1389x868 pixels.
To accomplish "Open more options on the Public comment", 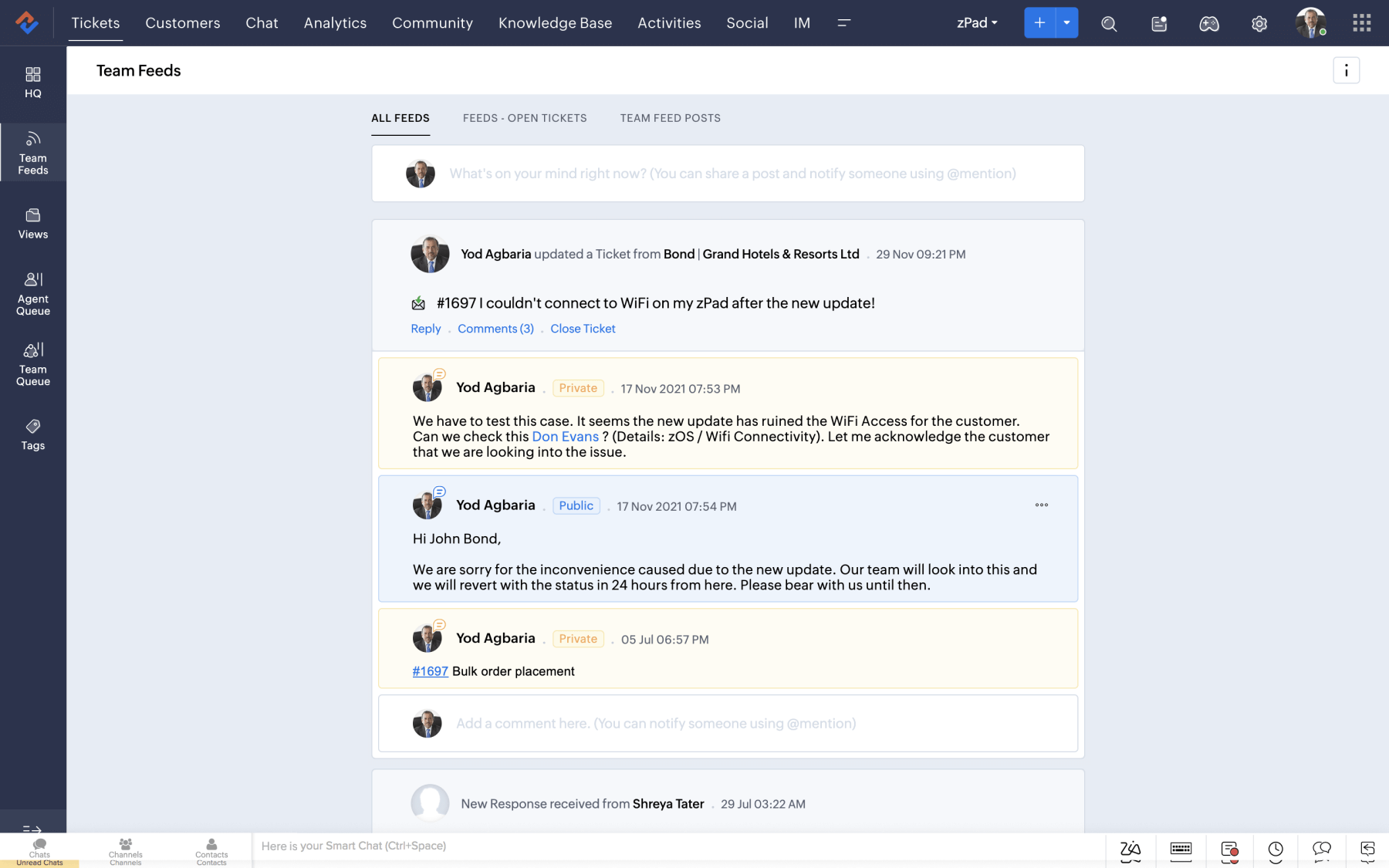I will click(x=1042, y=505).
